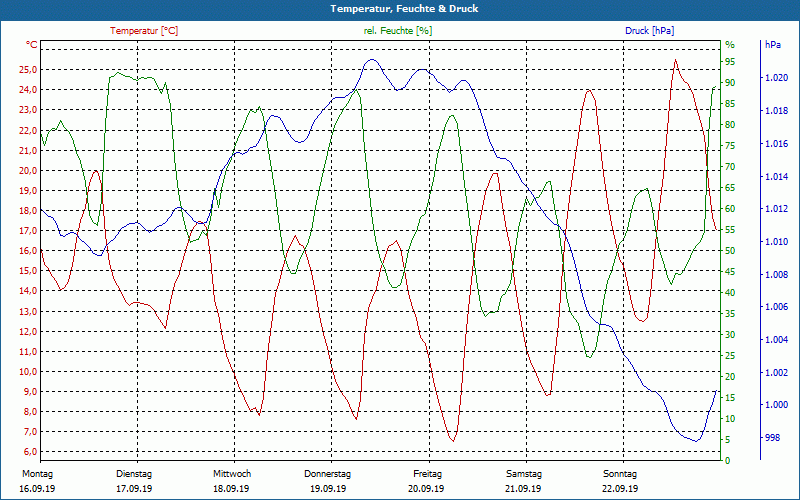
Task: Click the Dienstag day label
Action: [134, 474]
